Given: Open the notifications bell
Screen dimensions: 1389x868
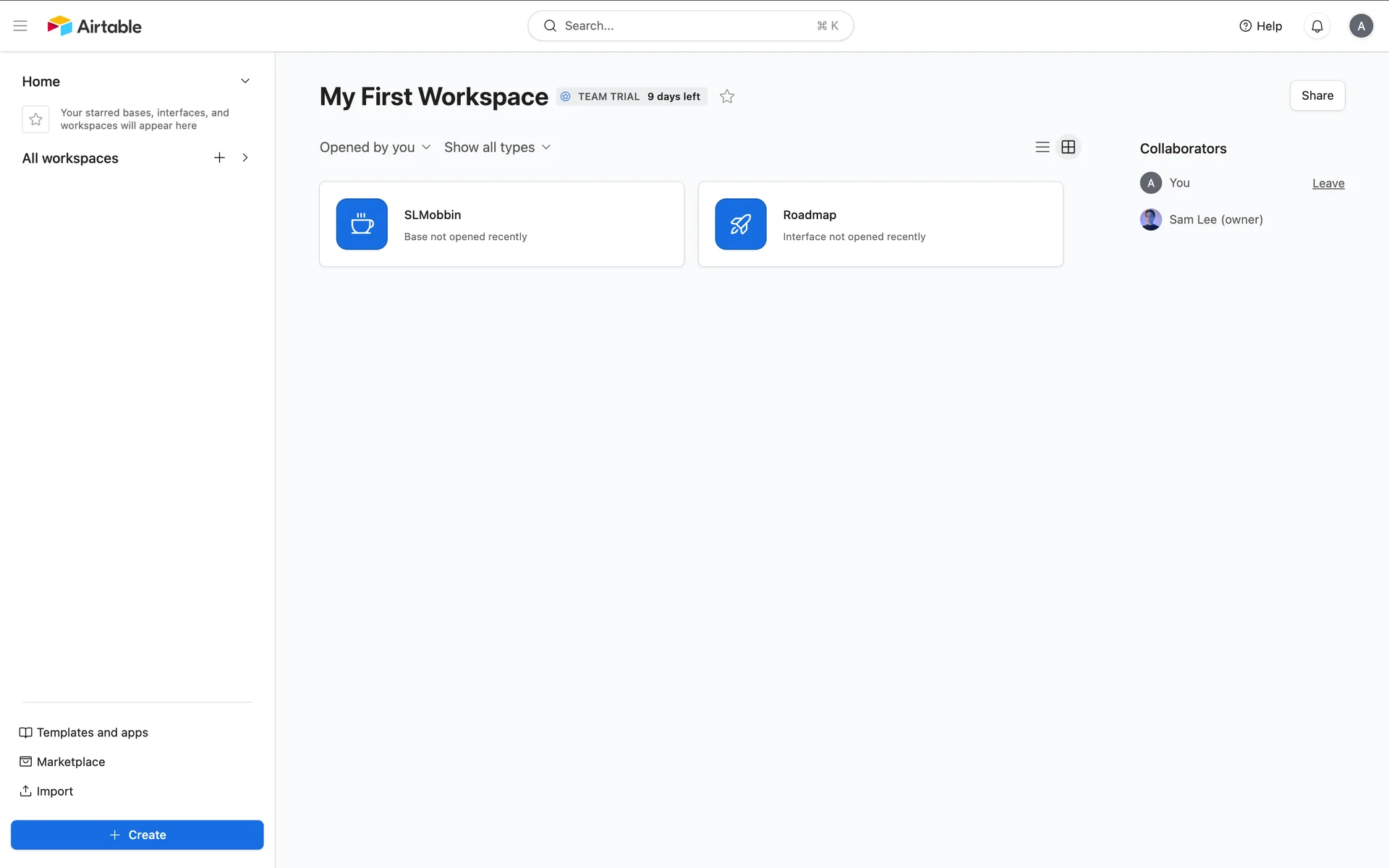Looking at the screenshot, I should (x=1317, y=26).
